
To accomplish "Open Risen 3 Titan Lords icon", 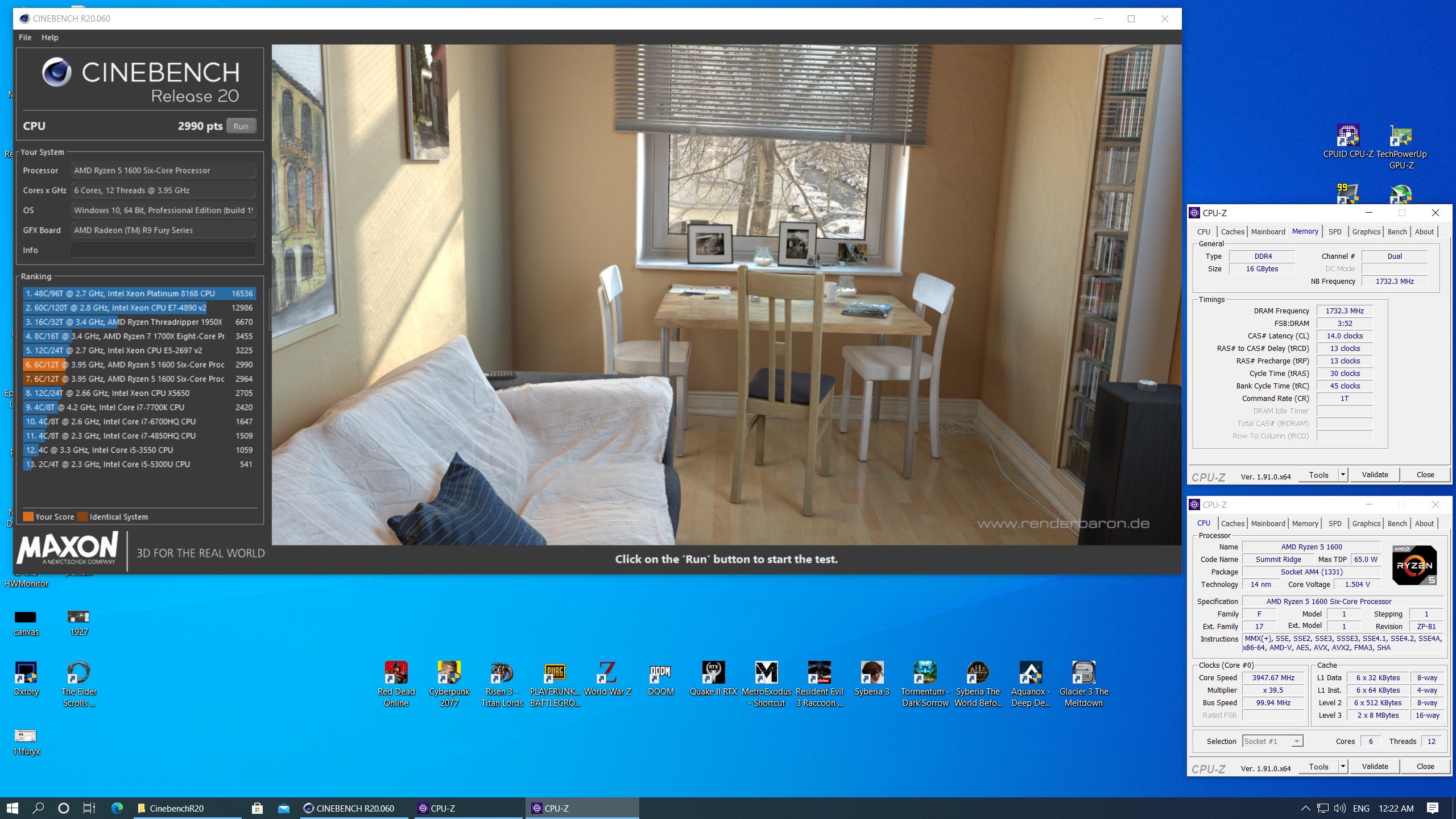I will point(502,684).
